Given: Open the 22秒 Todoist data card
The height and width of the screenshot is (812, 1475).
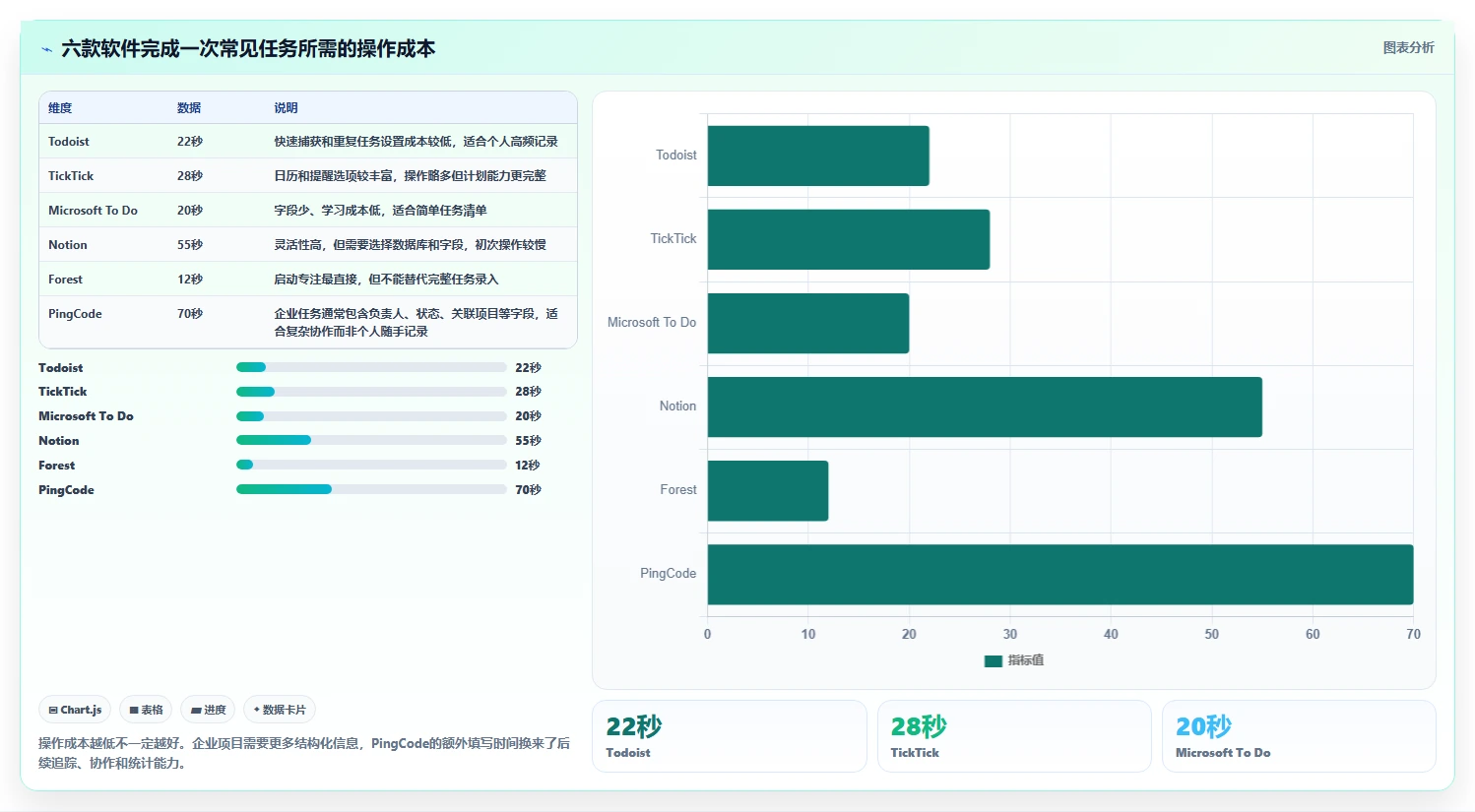Looking at the screenshot, I should pyautogui.click(x=729, y=736).
